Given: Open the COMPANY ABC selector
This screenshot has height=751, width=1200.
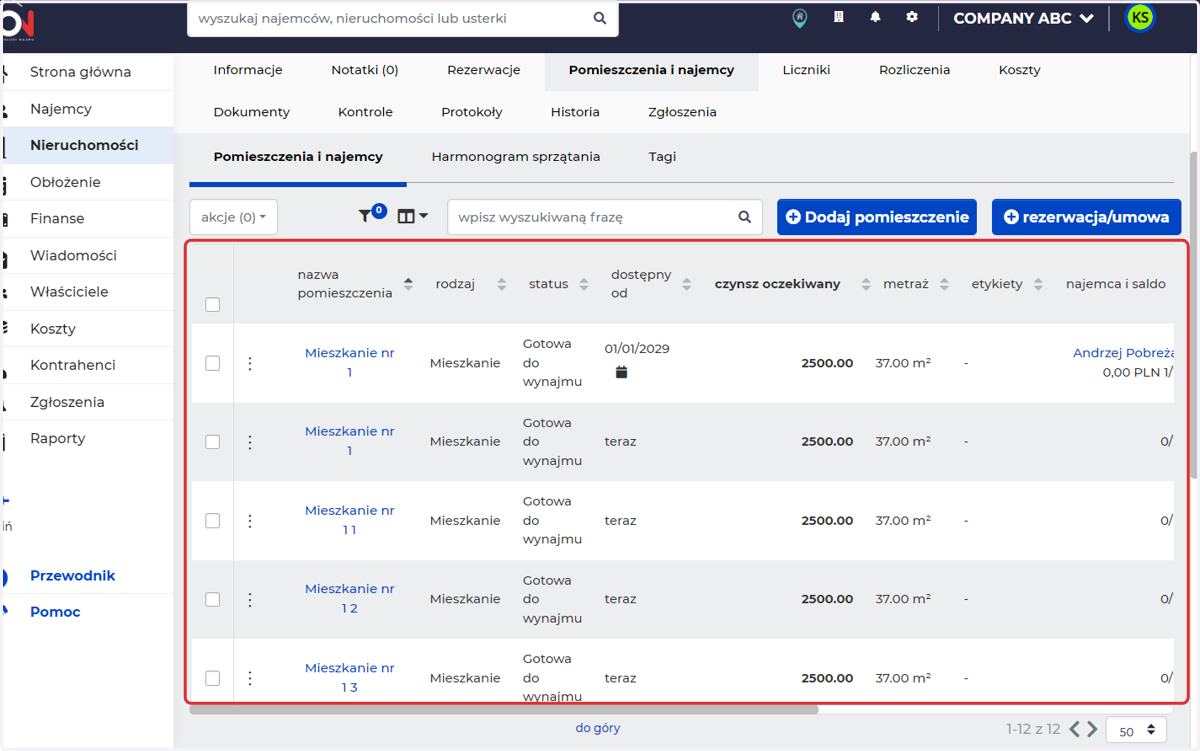Looking at the screenshot, I should click(1023, 18).
